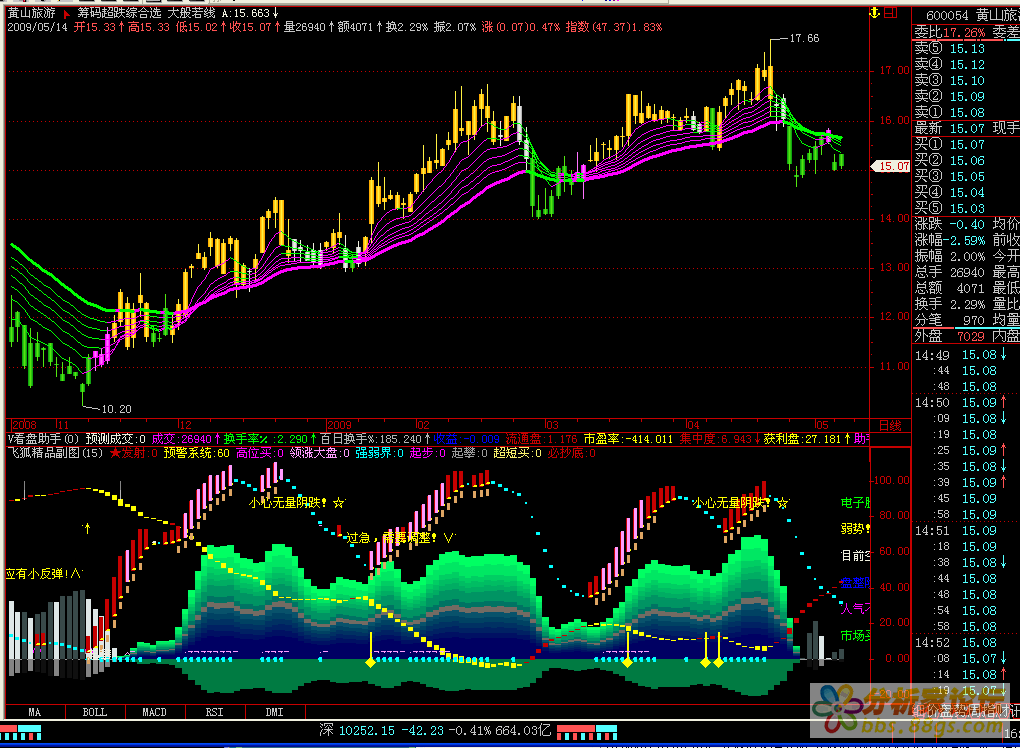Select the 12 month marker on time axis
The width and height of the screenshot is (1020, 748).
[185, 425]
